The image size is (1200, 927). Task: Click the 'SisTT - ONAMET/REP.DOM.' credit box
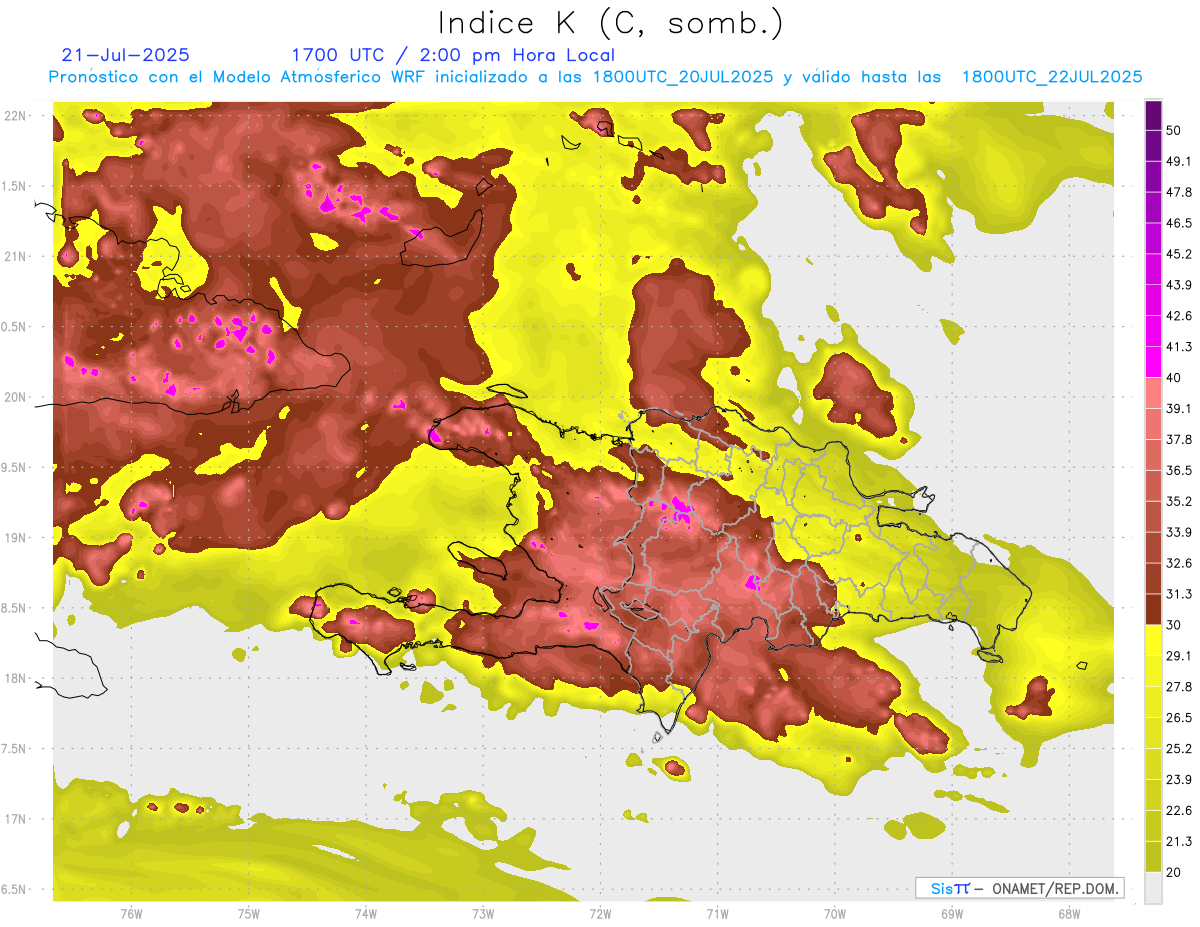[x=1019, y=888]
